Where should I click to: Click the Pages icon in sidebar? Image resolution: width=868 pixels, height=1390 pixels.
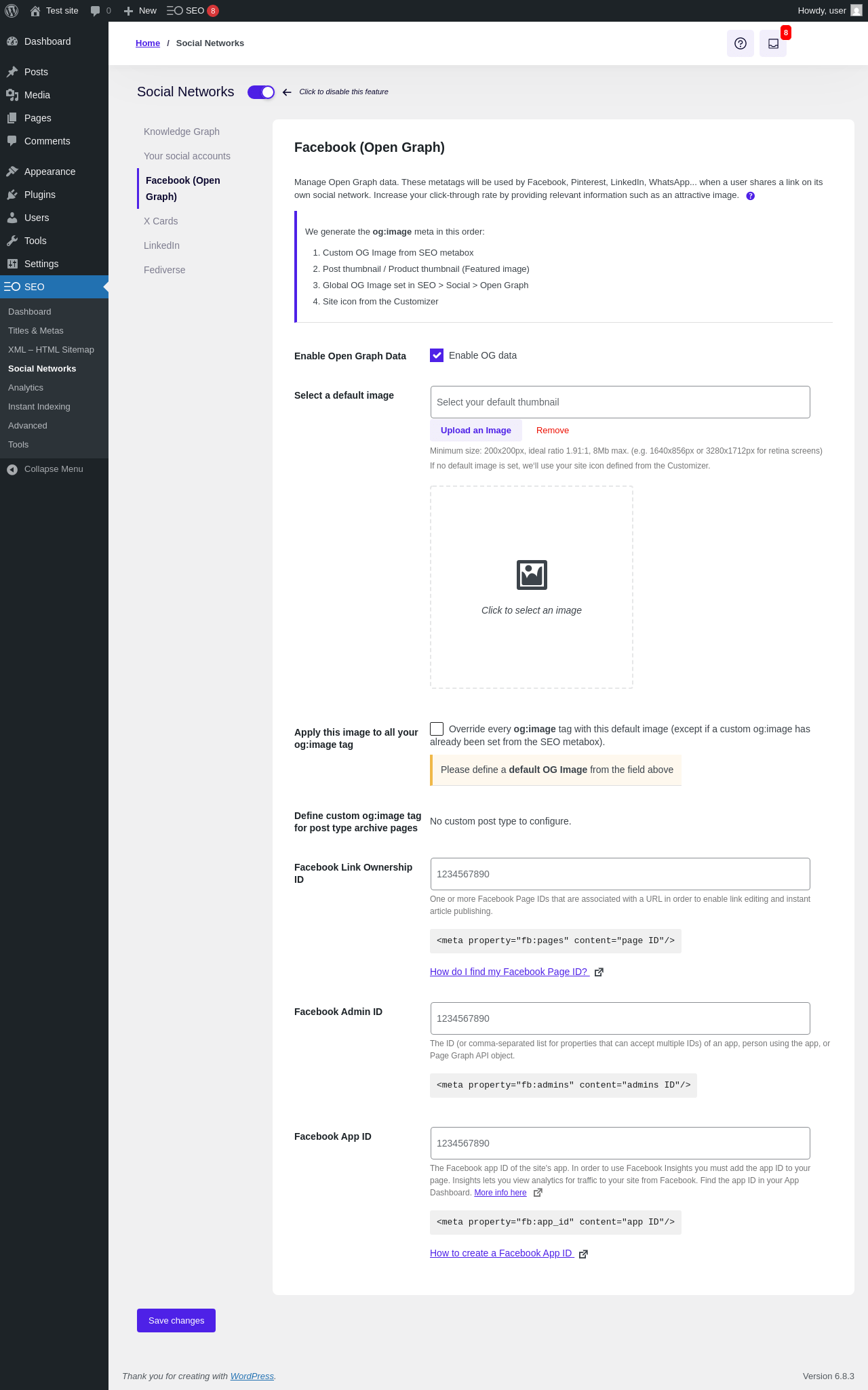(x=12, y=118)
